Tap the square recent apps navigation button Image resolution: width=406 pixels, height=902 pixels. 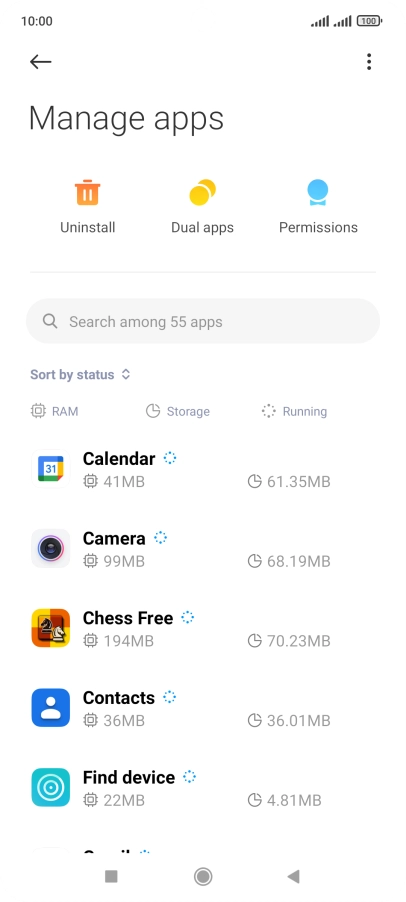tap(111, 876)
